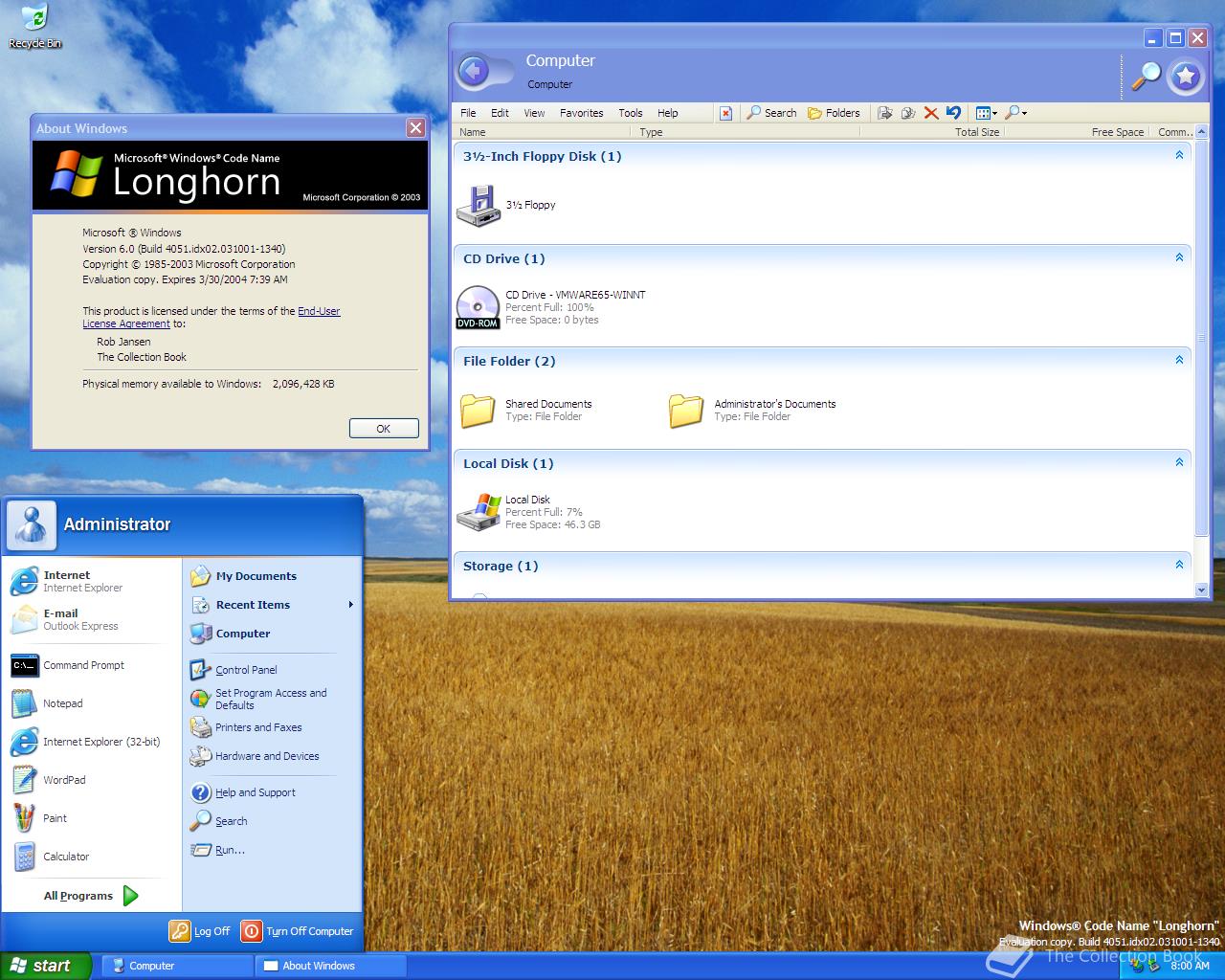1225x980 pixels.
Task: Select the Recycle Bin desktop icon
Action: 34,26
